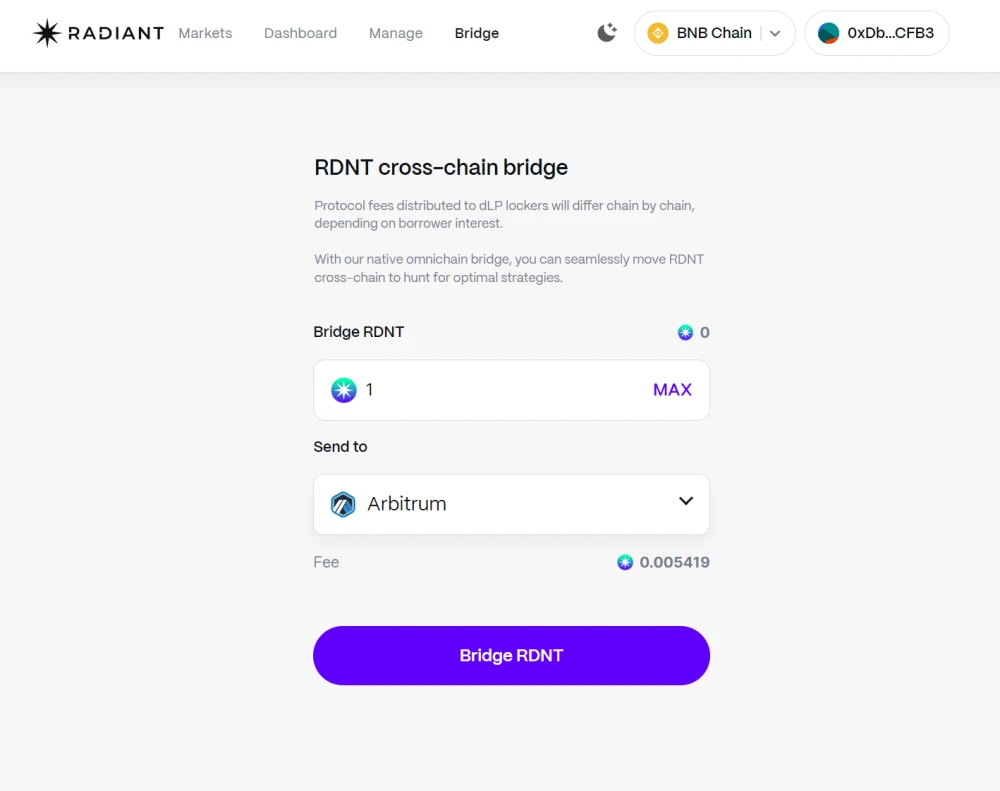Click the purple Bridge RDNT button

pyautogui.click(x=511, y=656)
